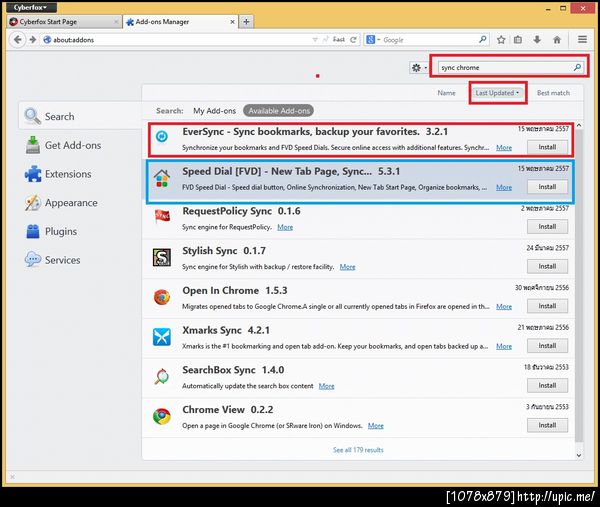Install EverSync add-on
The width and height of the screenshot is (600, 507).
coord(547,147)
